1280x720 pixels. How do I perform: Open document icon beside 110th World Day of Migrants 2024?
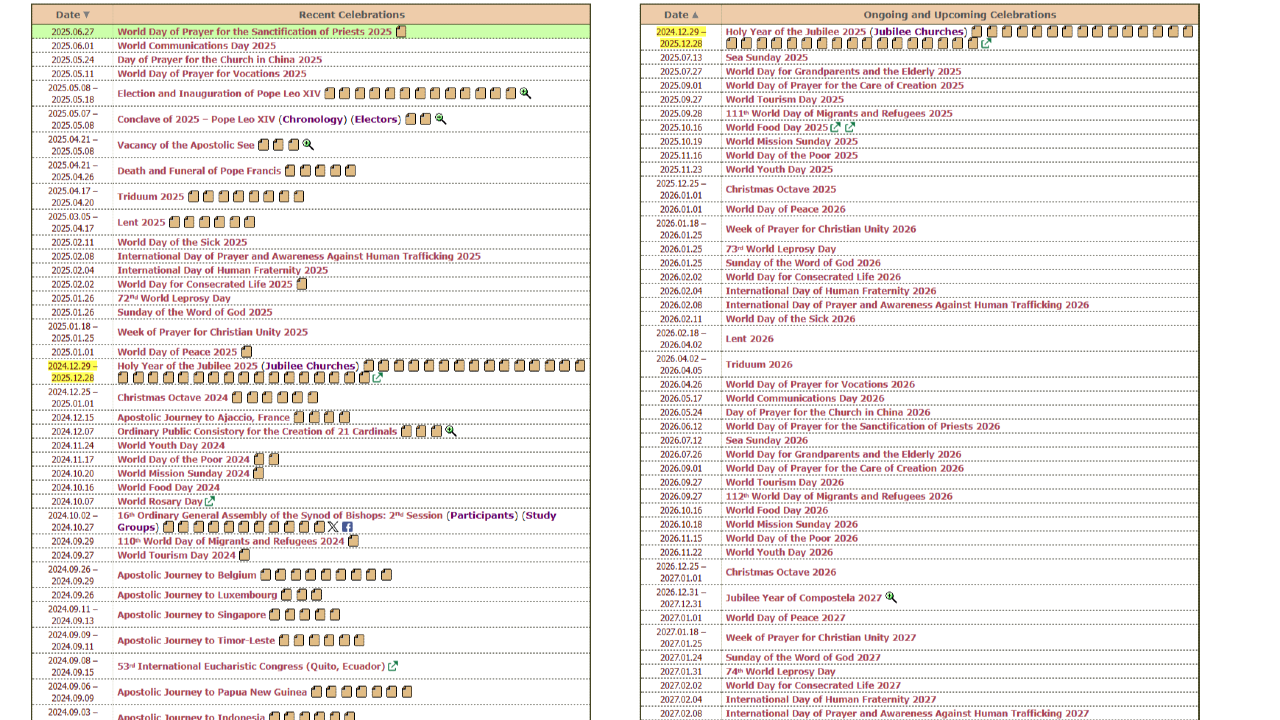[353, 542]
